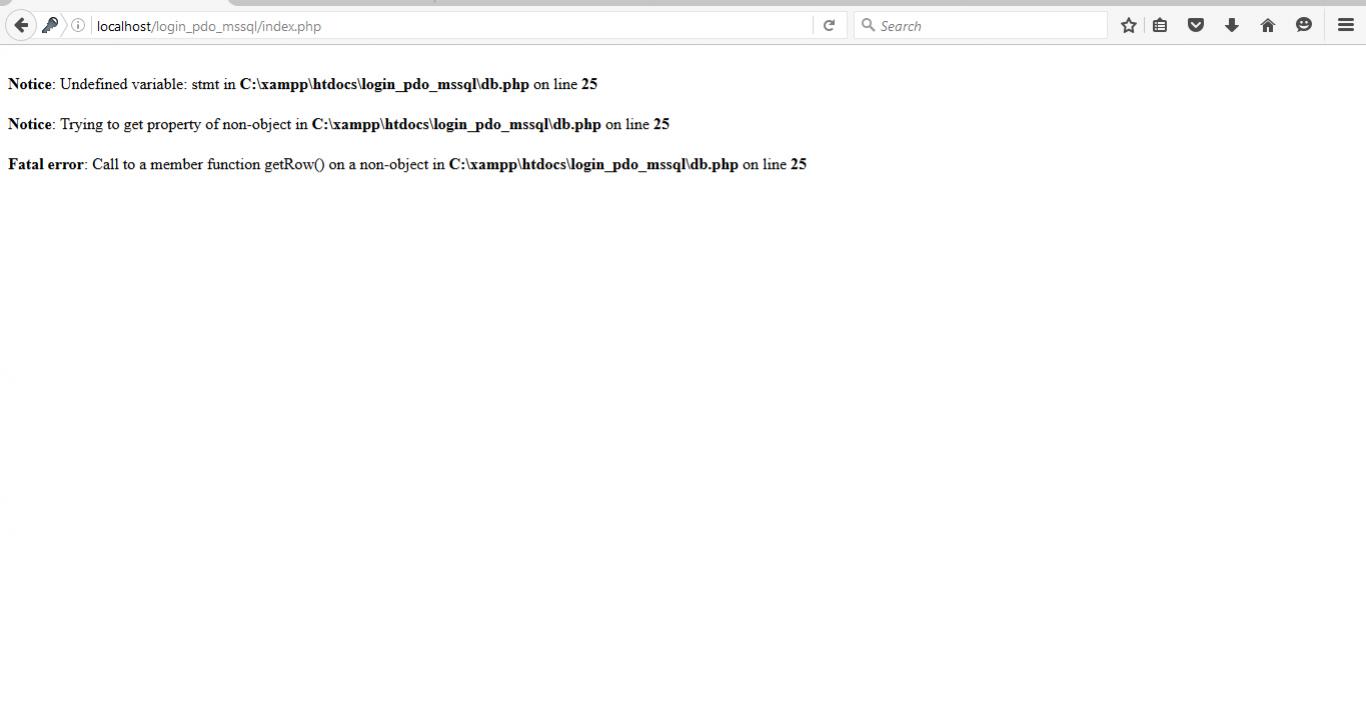Reload the index.php page
1366x702 pixels.
(x=829, y=25)
